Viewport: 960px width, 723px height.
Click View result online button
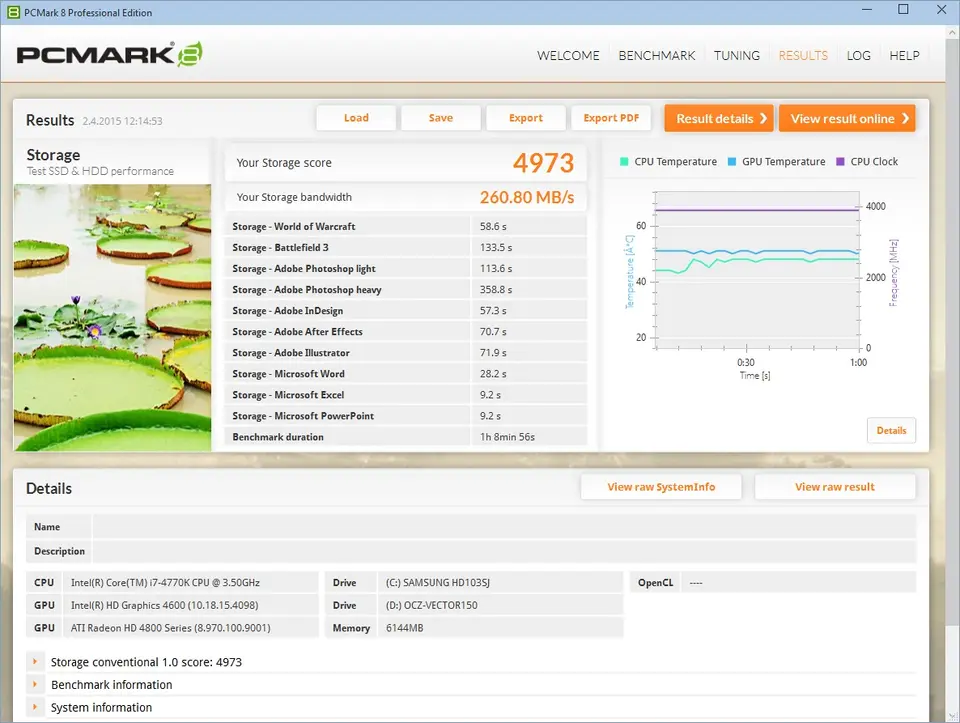click(x=846, y=119)
